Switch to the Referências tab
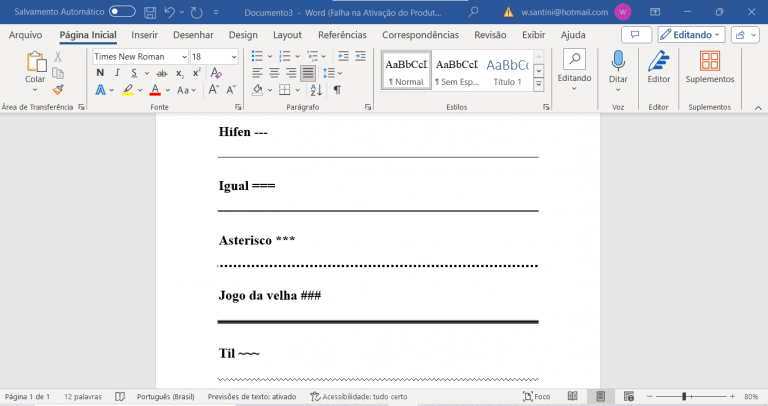Screen dimensions: 768x406 pos(342,34)
